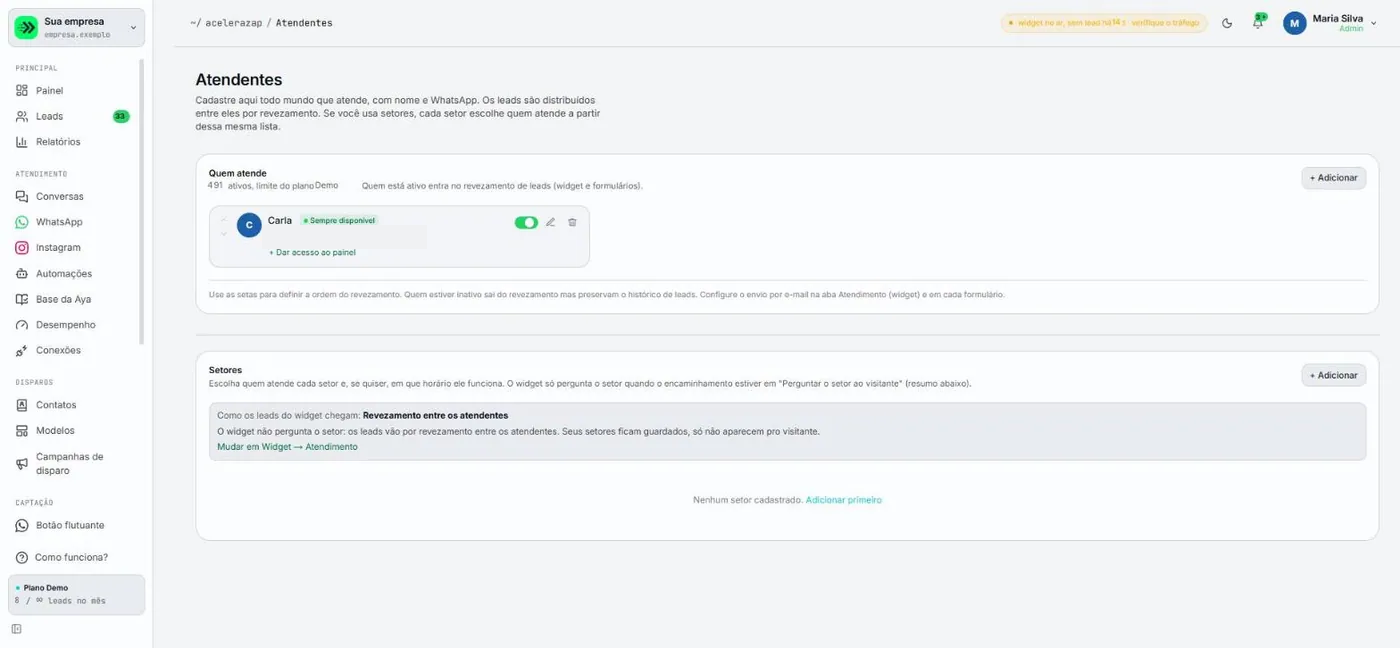
Task: Open the Sua empresa company switcher
Action: [x=77, y=27]
